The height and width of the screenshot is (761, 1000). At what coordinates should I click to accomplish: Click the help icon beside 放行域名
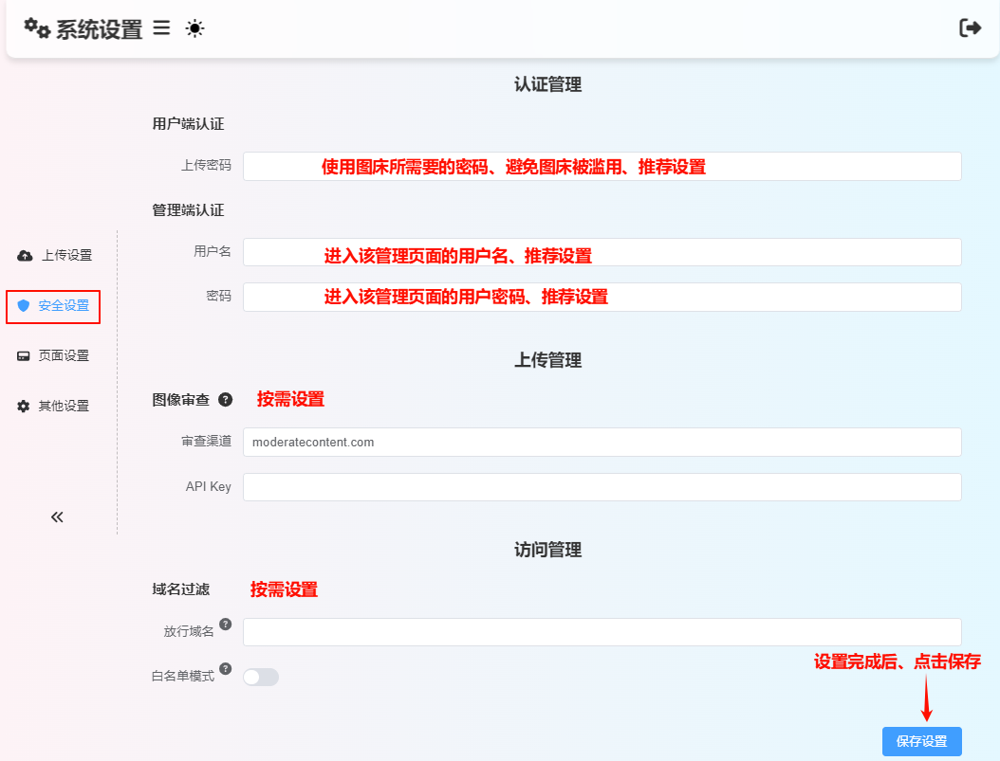click(x=225, y=624)
